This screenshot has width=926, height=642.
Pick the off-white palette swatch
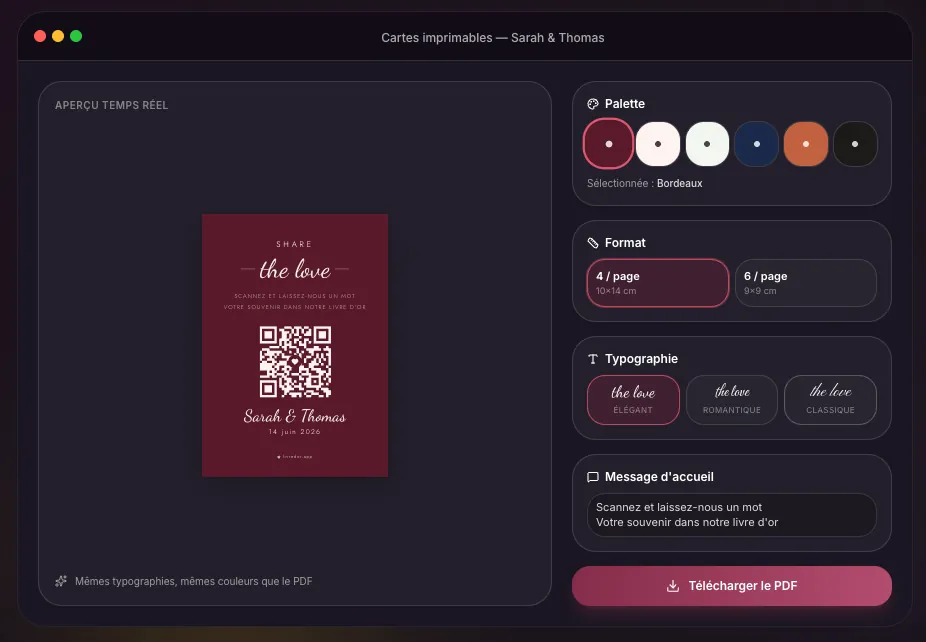pyautogui.click(x=707, y=144)
